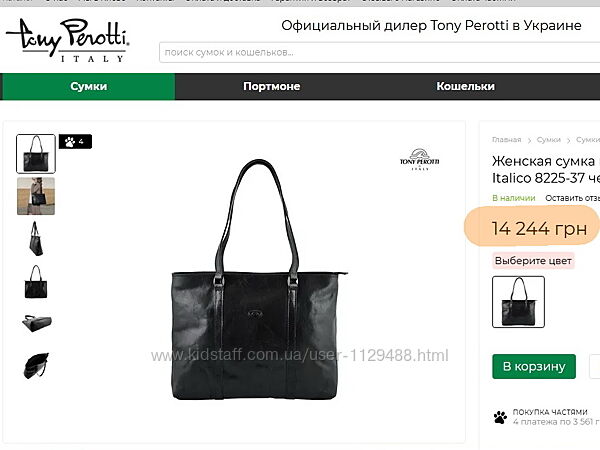Screen dimensions: 600x450
Task: Show the bag lying flat thumbnail
Action: (x=37, y=323)
